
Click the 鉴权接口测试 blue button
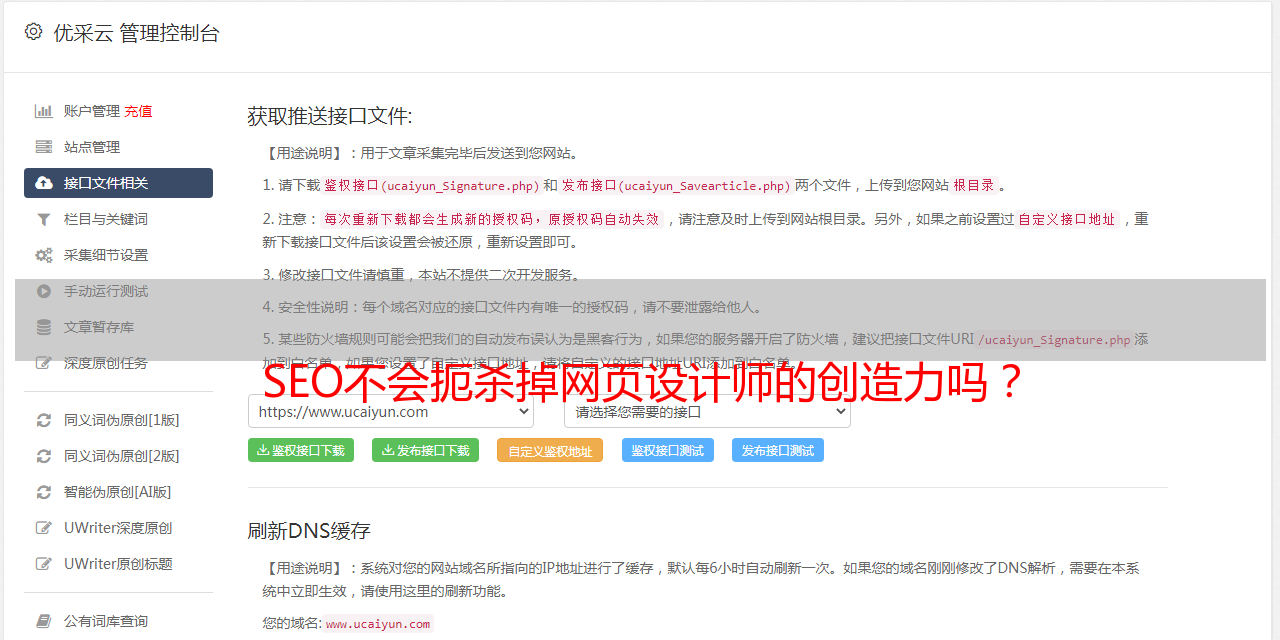pos(668,450)
